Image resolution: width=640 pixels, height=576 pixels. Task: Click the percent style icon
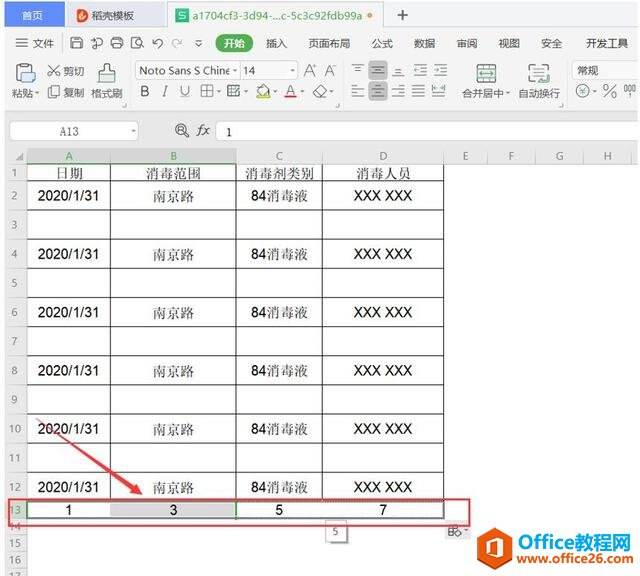pyautogui.click(x=609, y=91)
